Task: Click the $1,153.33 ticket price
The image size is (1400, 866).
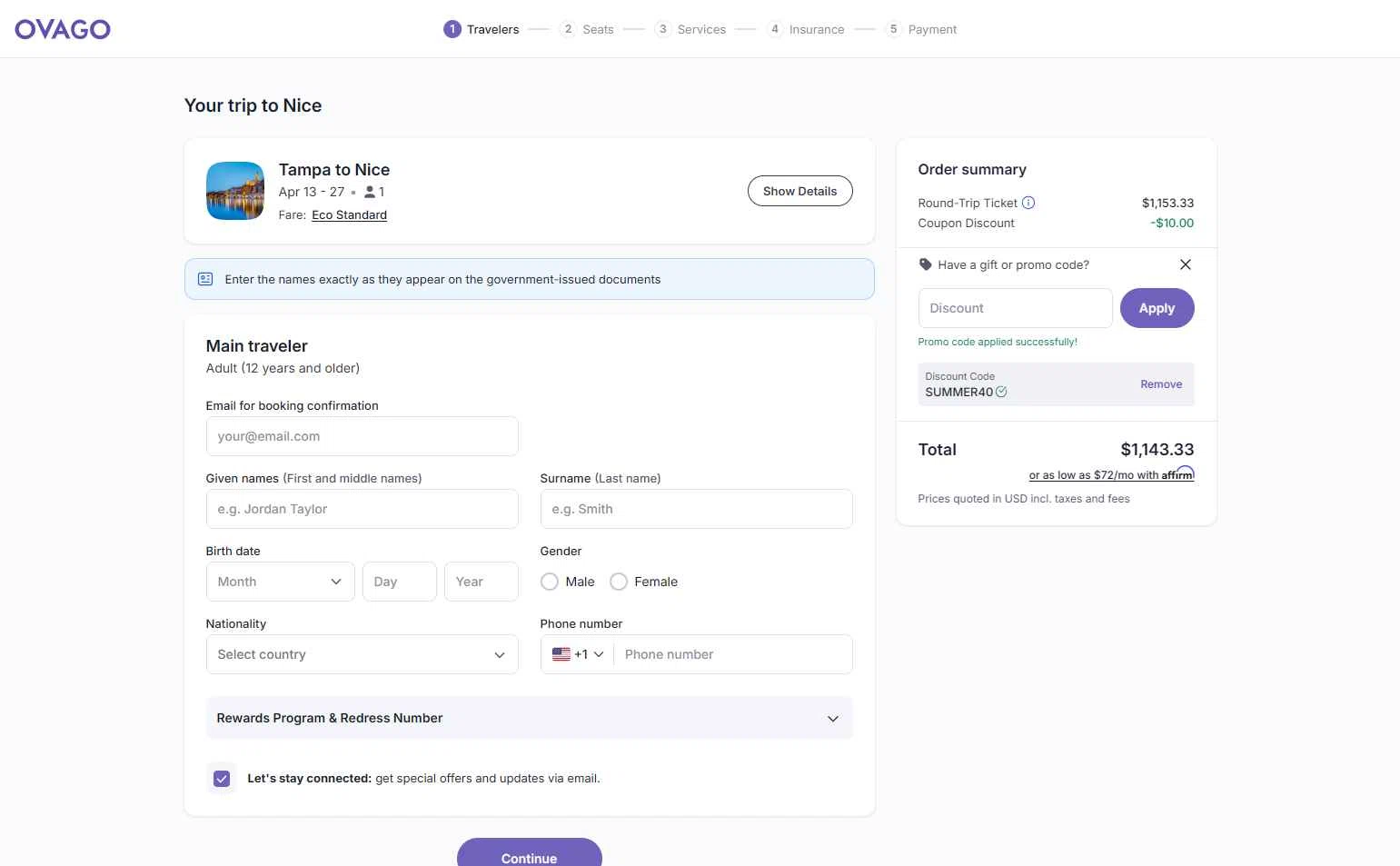Action: pyautogui.click(x=1167, y=203)
